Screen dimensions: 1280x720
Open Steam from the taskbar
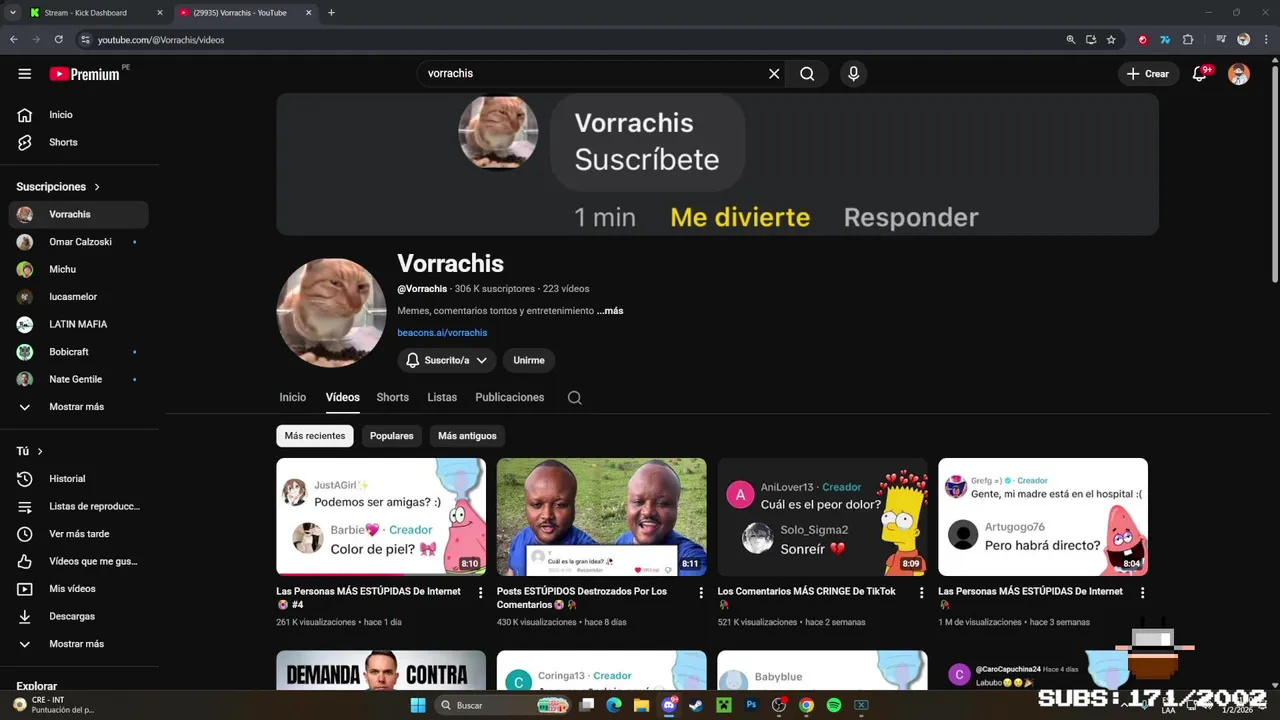tap(696, 705)
